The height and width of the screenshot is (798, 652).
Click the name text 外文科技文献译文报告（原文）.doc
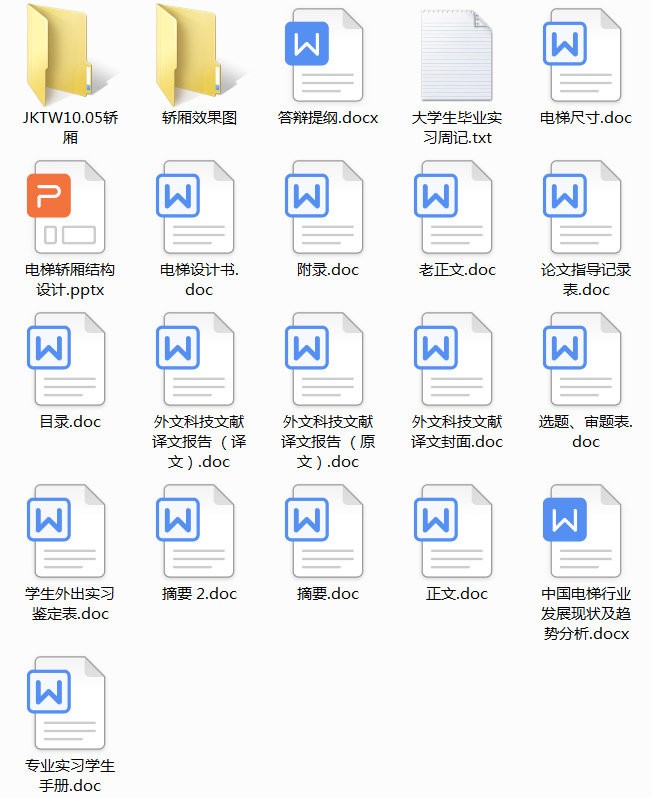(x=328, y=441)
